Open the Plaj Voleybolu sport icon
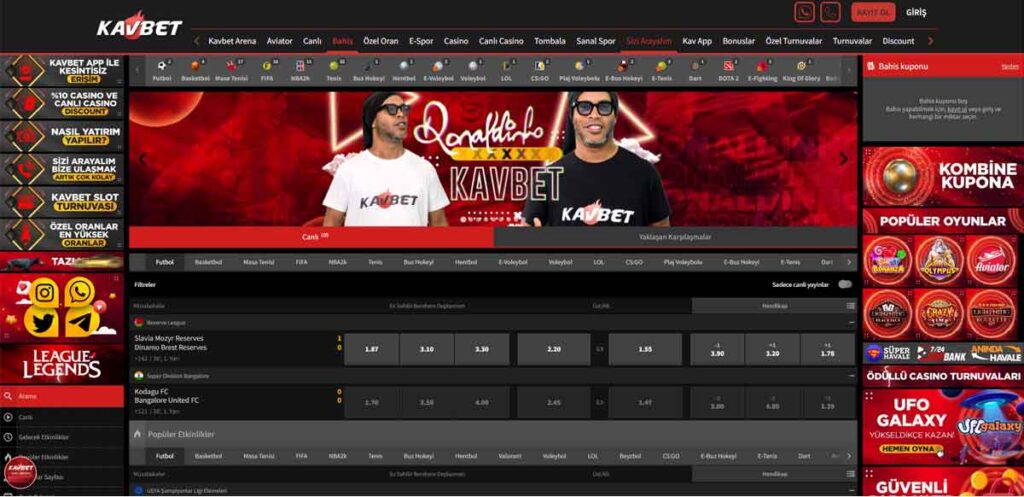The width and height of the screenshot is (1024, 497). pos(579,66)
